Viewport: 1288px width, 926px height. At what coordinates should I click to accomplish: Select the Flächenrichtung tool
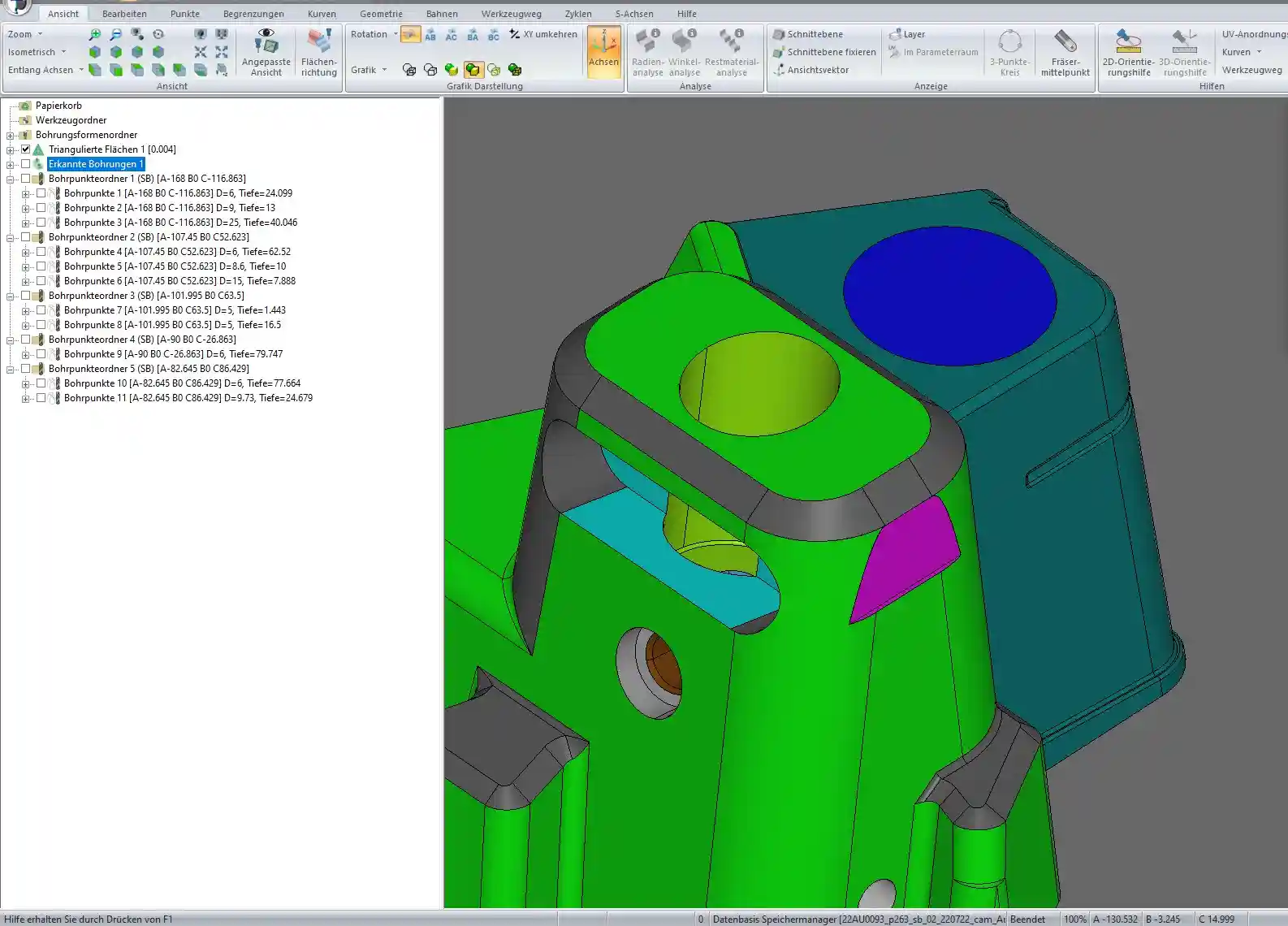[x=318, y=53]
